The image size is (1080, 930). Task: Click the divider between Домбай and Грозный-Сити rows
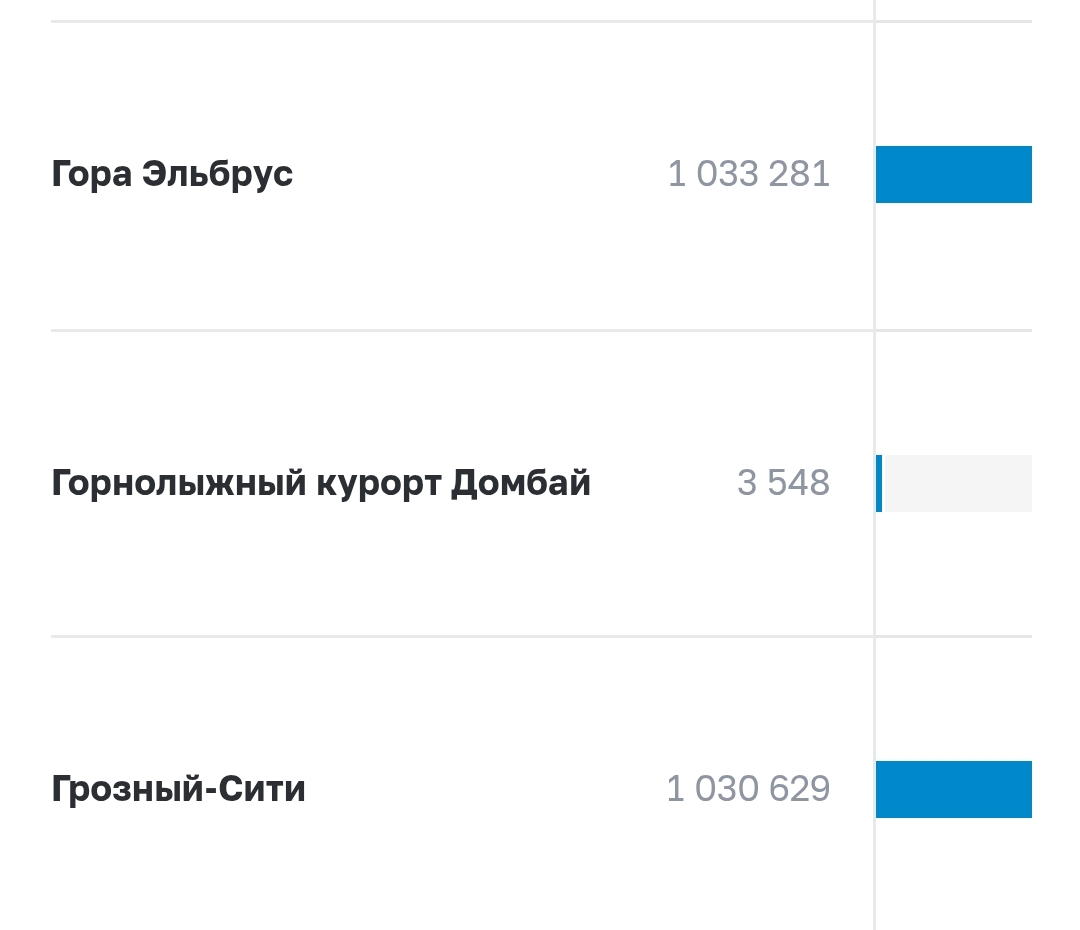tap(460, 636)
